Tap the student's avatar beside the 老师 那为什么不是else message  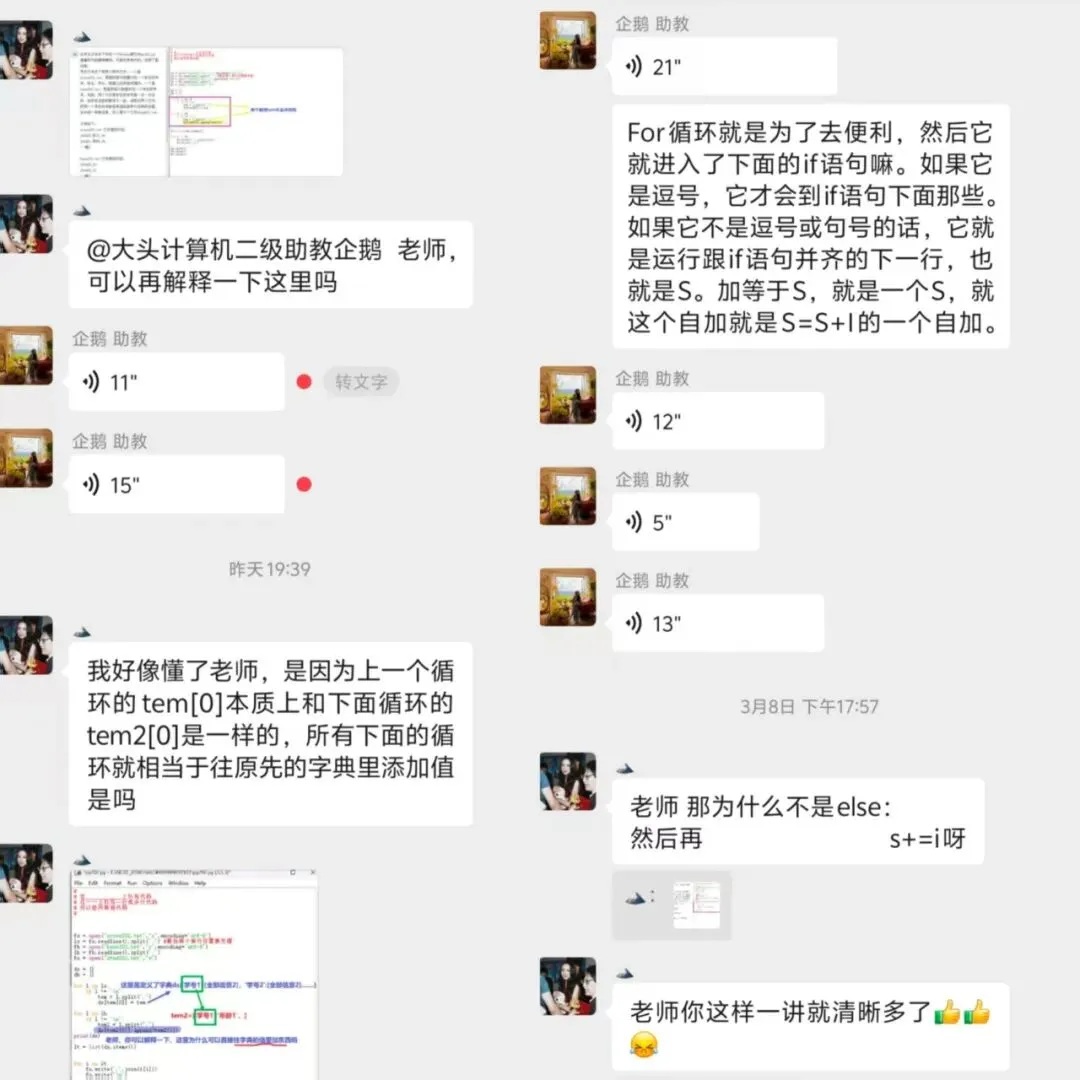point(568,781)
